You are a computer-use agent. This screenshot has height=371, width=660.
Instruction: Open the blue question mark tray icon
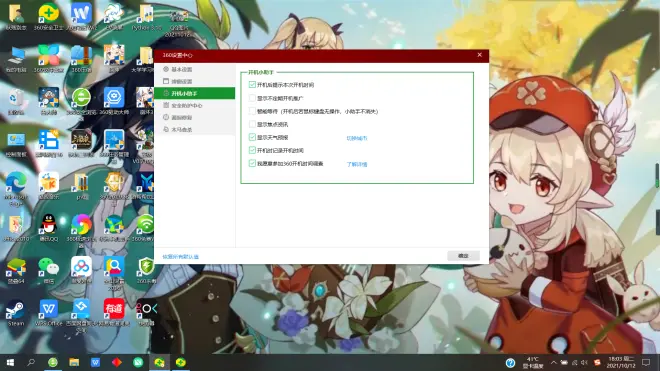click(510, 363)
